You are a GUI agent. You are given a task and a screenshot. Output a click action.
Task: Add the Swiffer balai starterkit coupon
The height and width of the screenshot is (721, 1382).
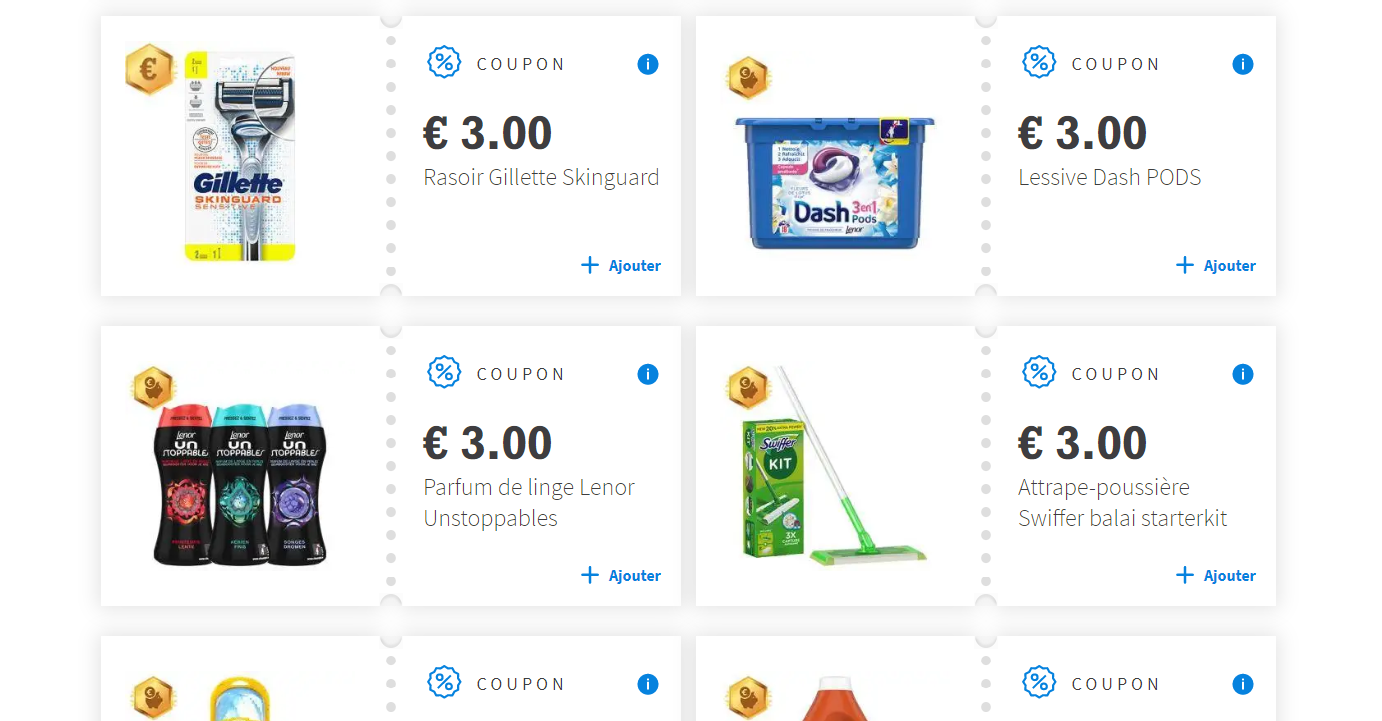[1216, 575]
